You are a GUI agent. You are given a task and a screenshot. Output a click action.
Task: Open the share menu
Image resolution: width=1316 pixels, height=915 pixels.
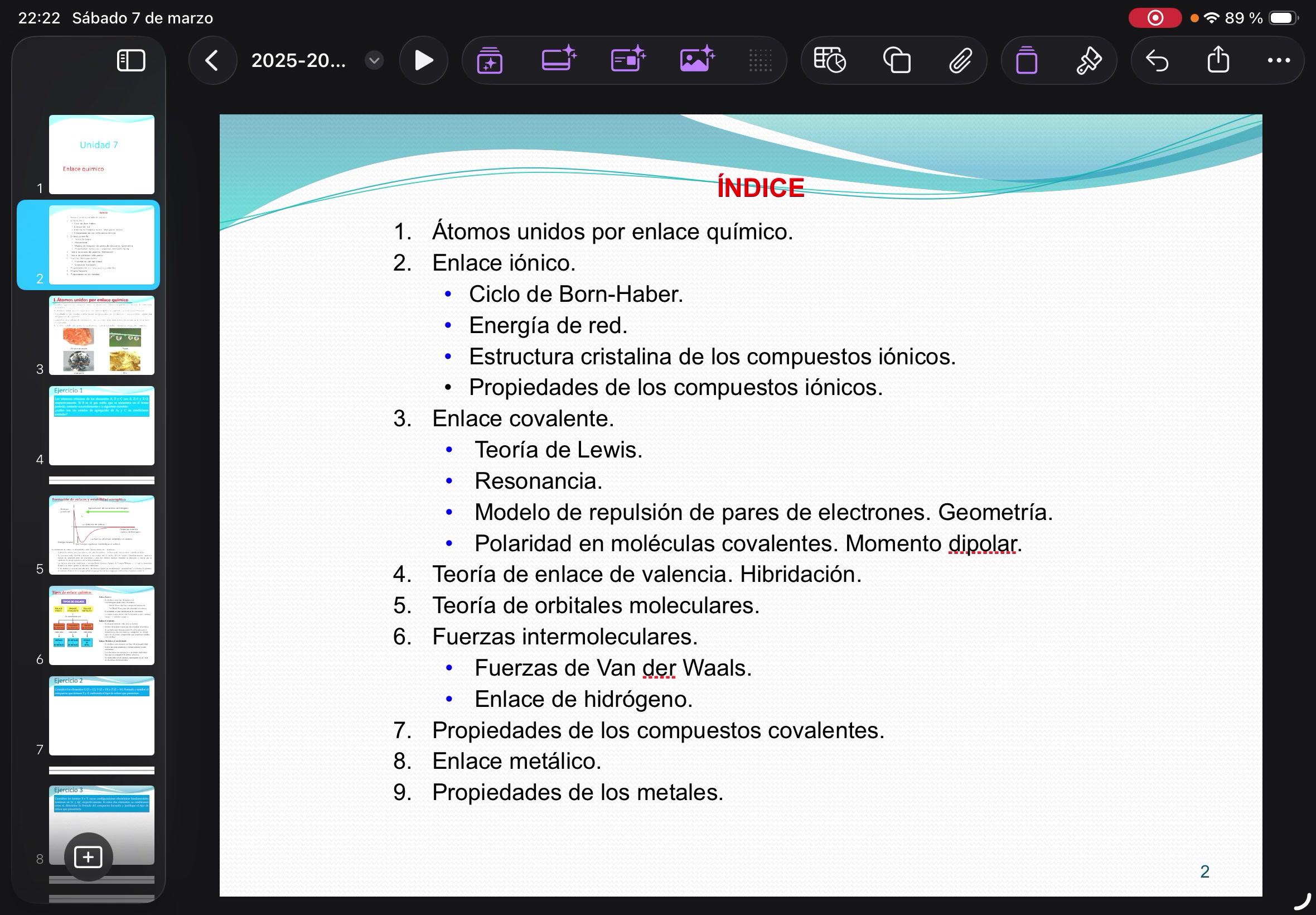pyautogui.click(x=1218, y=60)
